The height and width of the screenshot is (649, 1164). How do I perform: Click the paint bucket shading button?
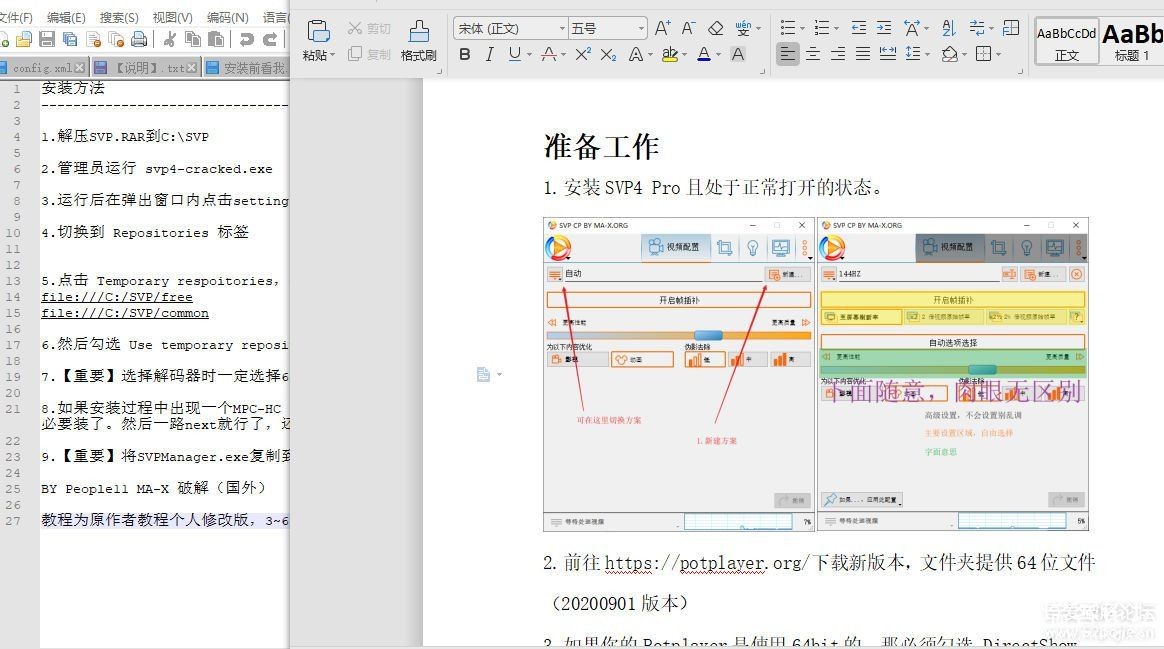coord(949,53)
